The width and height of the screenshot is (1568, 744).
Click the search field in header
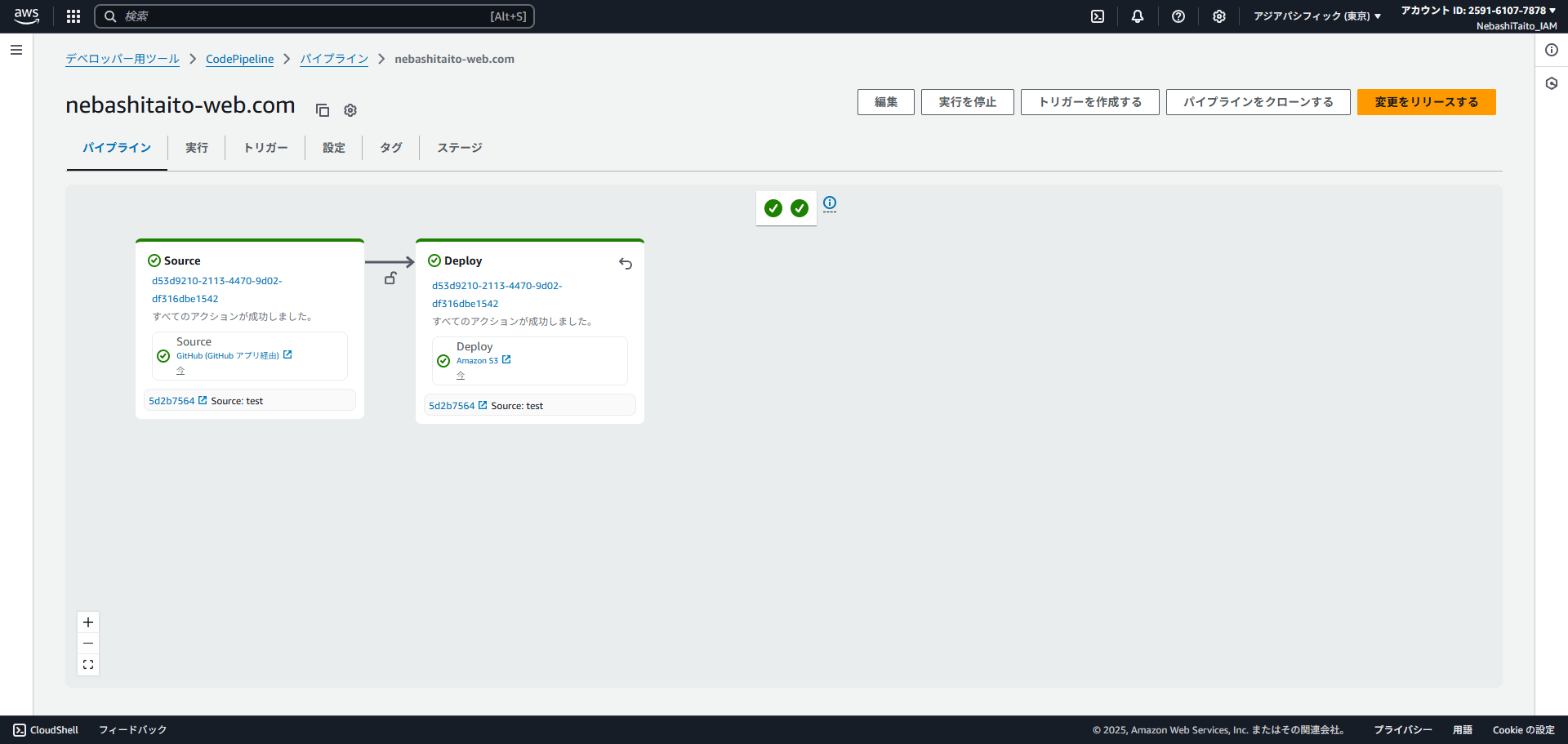pyautogui.click(x=314, y=16)
